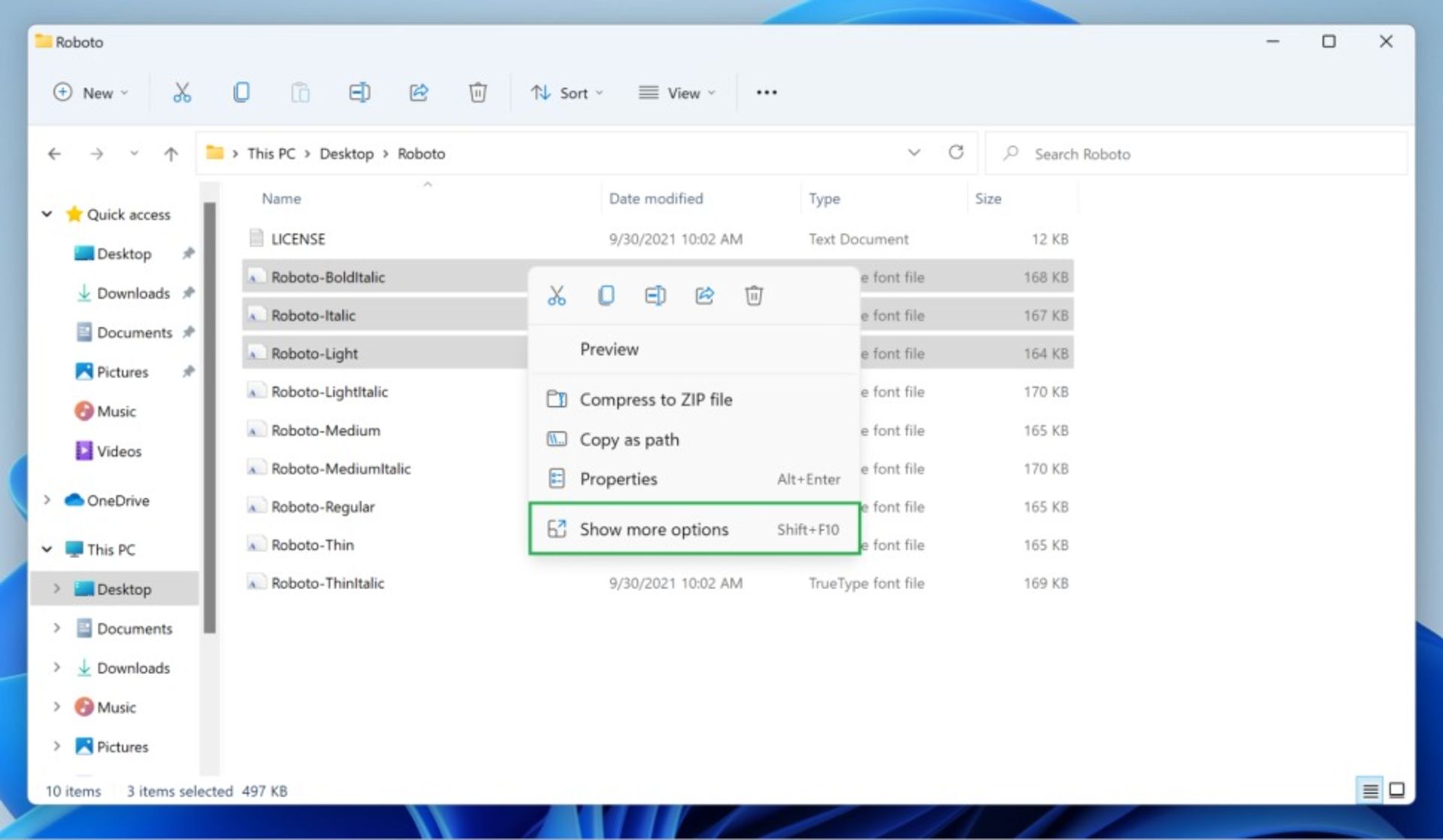Screen dimensions: 1443x840
Task: Click the Copy Path icon in File Explorer toolbar
Action: coord(630,438)
